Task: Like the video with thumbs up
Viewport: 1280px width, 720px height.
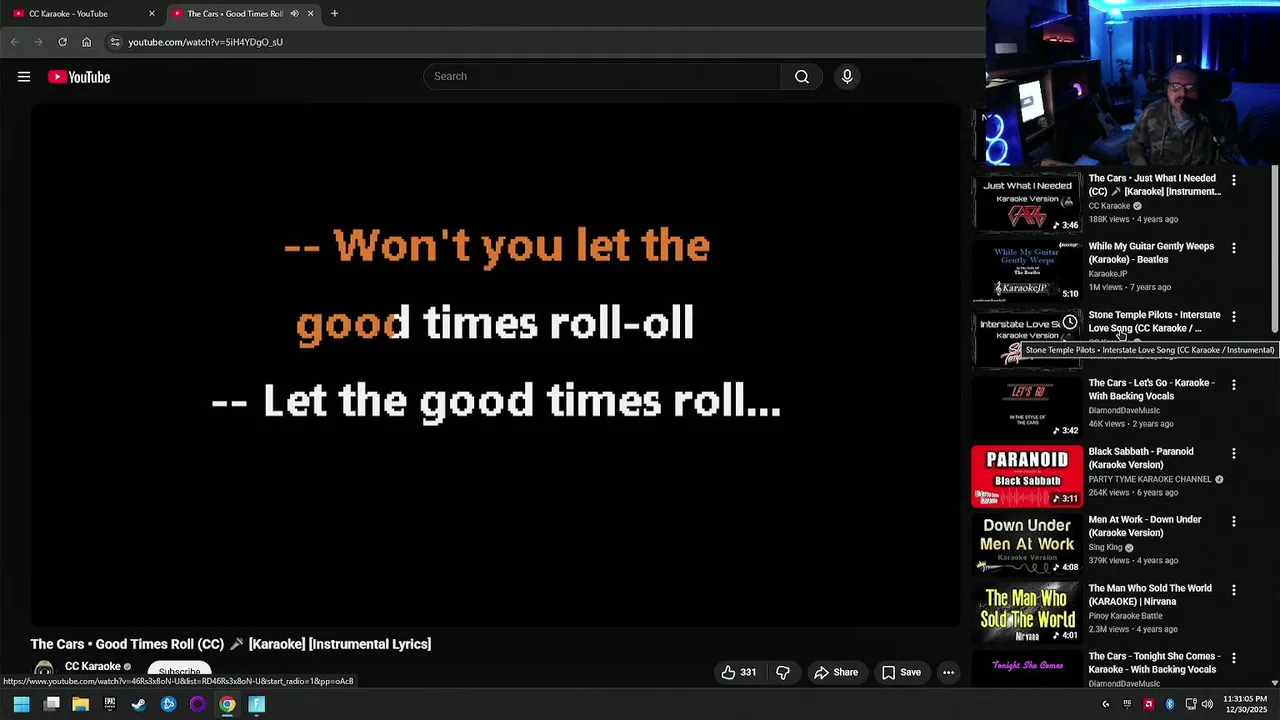Action: [739, 672]
